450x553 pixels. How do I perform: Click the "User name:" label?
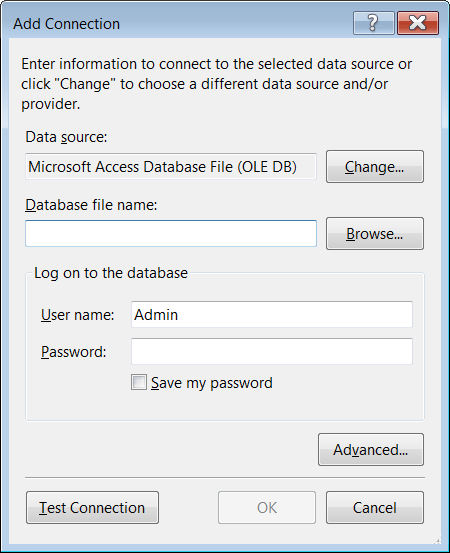click(x=78, y=315)
